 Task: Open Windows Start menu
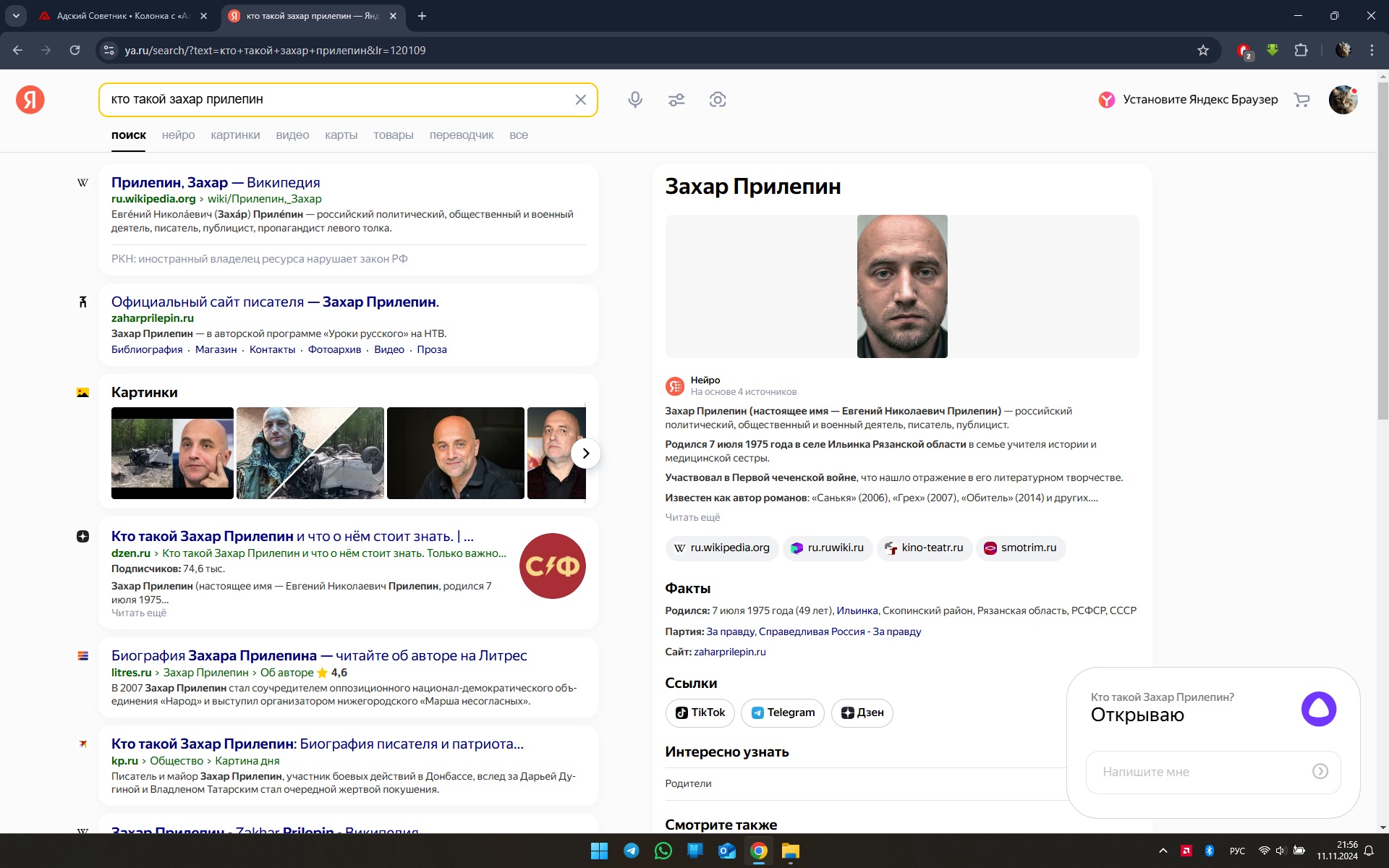point(599,851)
